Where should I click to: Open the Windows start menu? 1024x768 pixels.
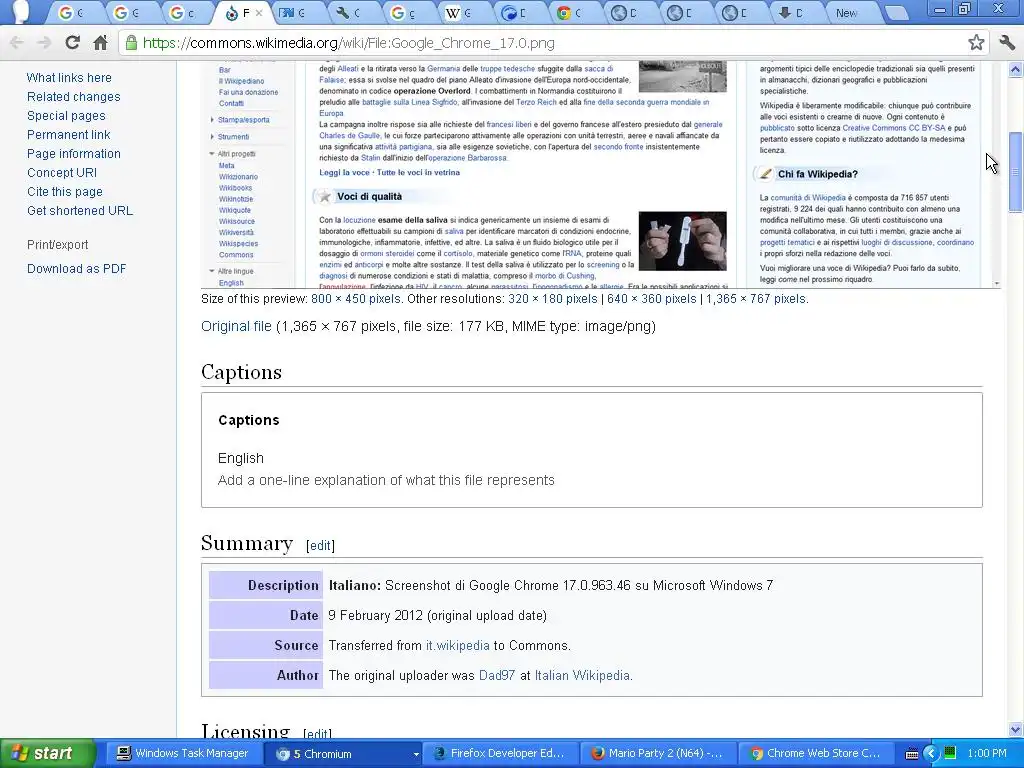coord(47,754)
